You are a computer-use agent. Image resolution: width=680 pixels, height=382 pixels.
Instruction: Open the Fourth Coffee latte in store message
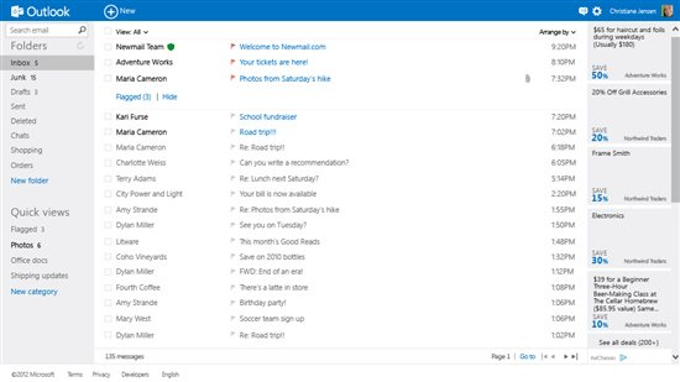coord(274,287)
